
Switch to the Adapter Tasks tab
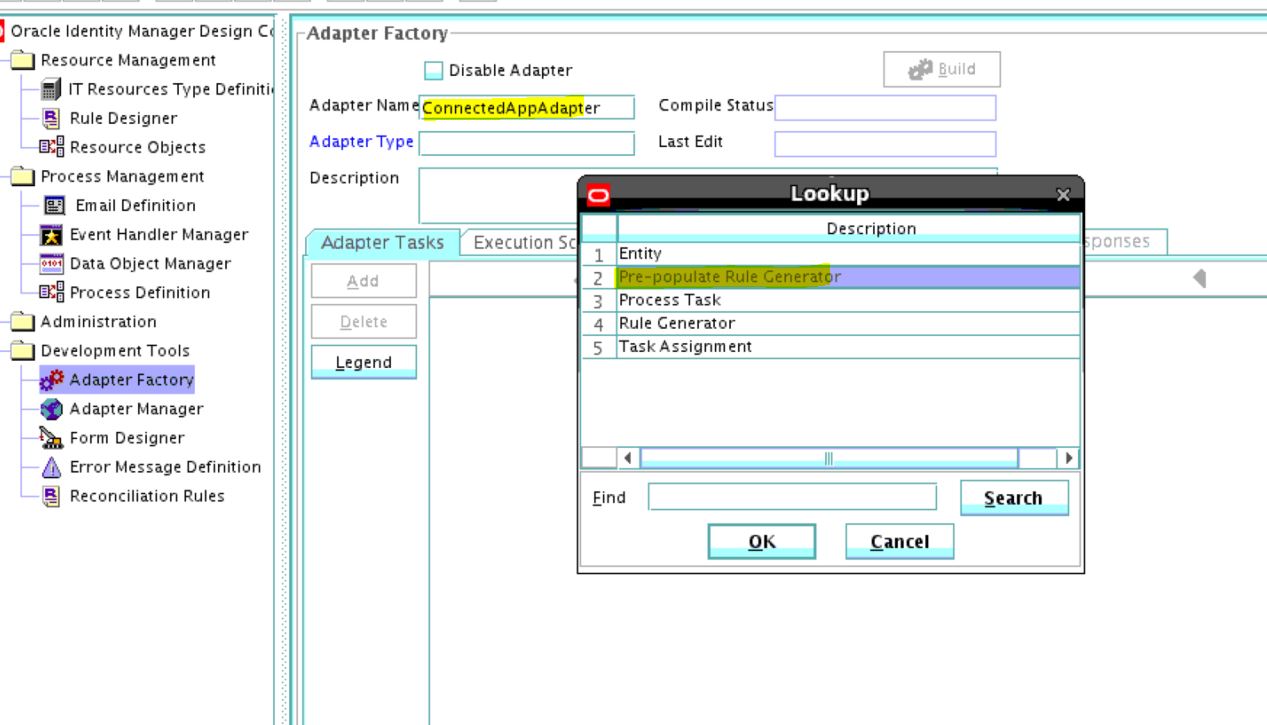point(382,243)
